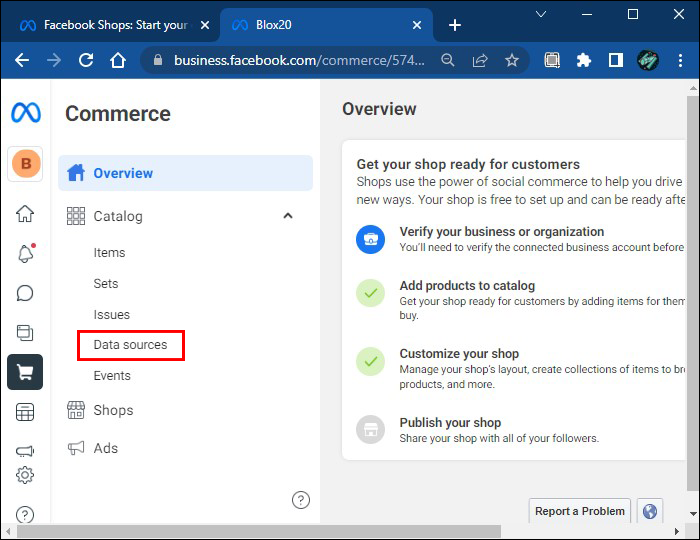
Task: Open the browser tab search dropdown arrow
Action: tap(541, 15)
